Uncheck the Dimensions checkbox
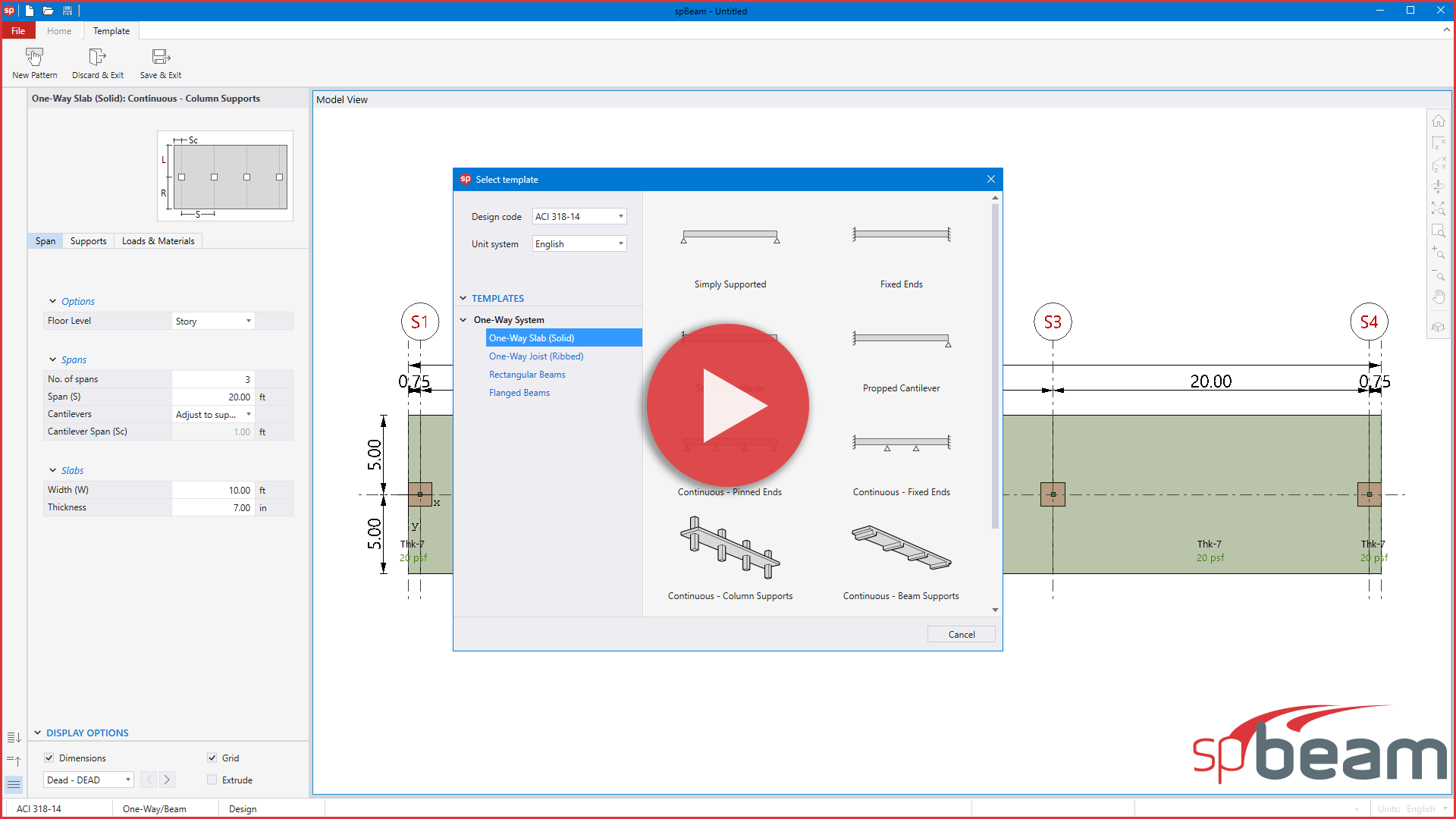Screen dimensions: 1456x819 pyautogui.click(x=49, y=758)
